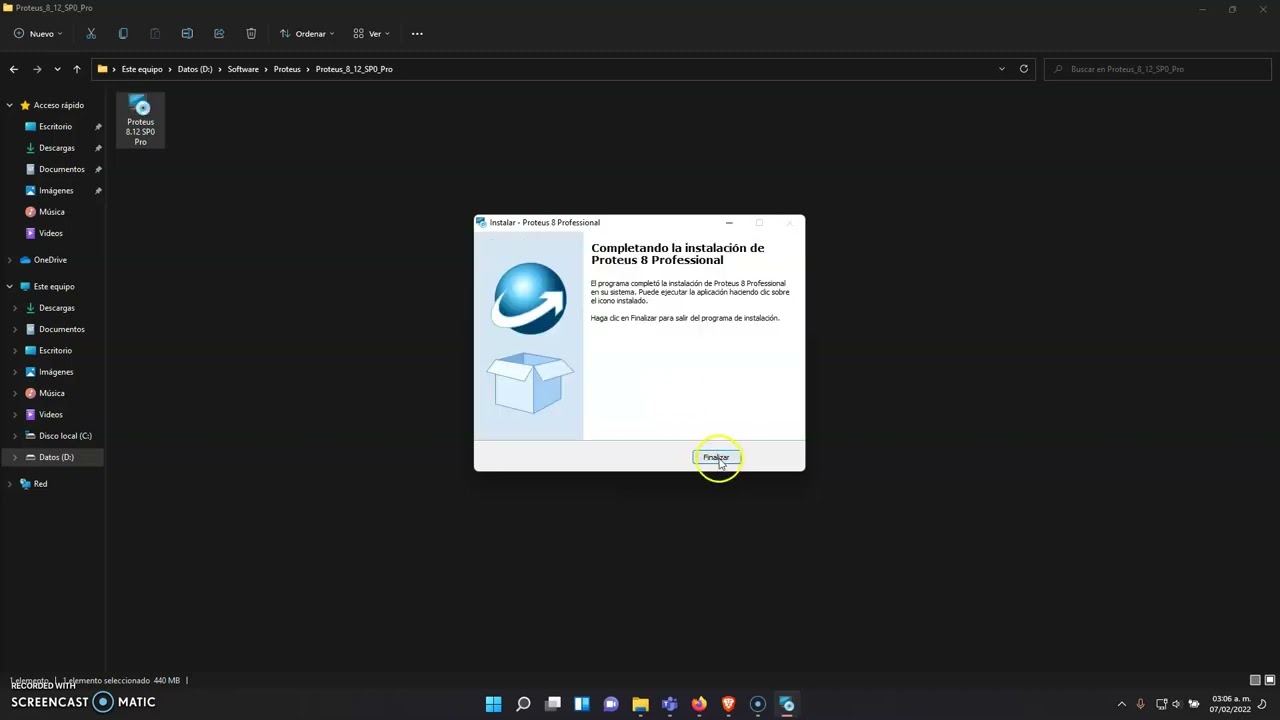Select 'Proteus' breadcrumb in the address bar
This screenshot has width=1280, height=720.
[x=287, y=69]
